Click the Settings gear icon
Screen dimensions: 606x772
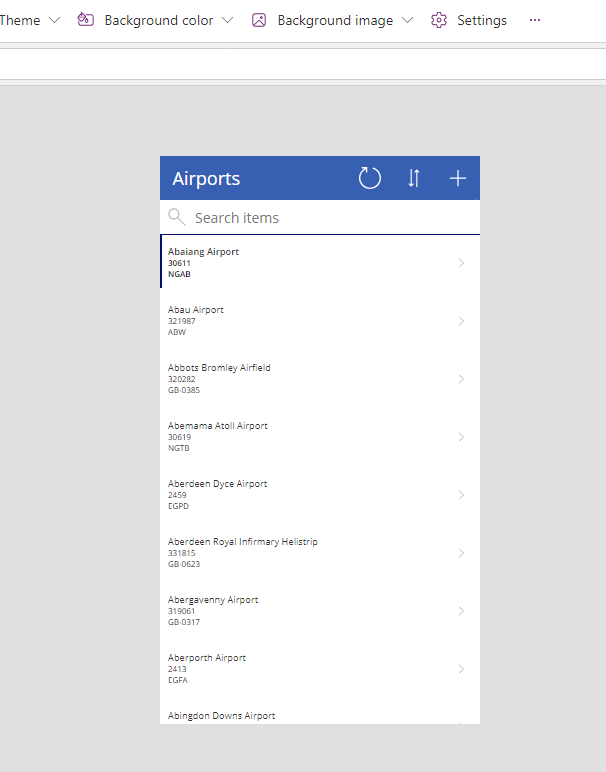pyautogui.click(x=439, y=20)
